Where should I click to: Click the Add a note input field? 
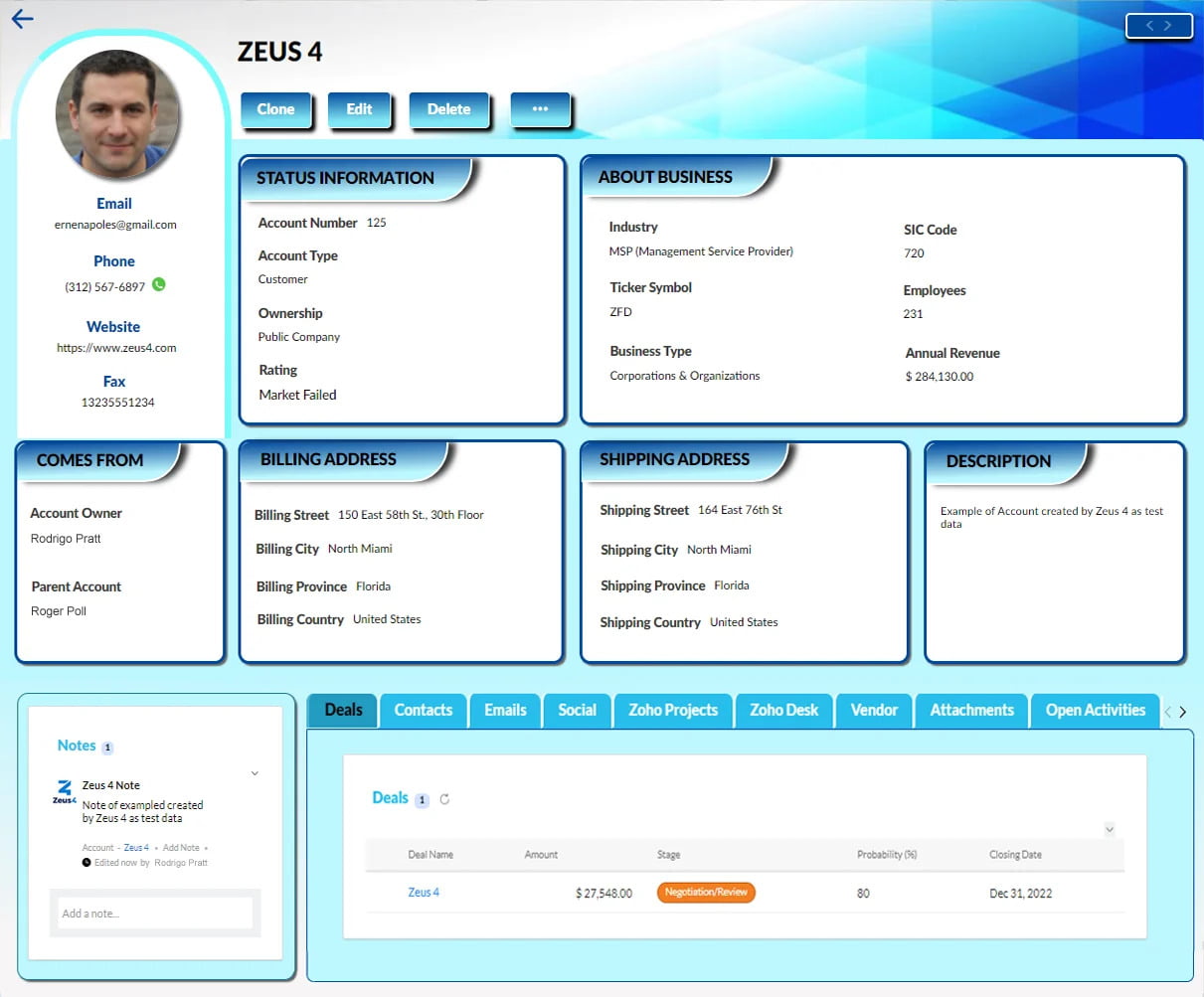[x=155, y=914]
